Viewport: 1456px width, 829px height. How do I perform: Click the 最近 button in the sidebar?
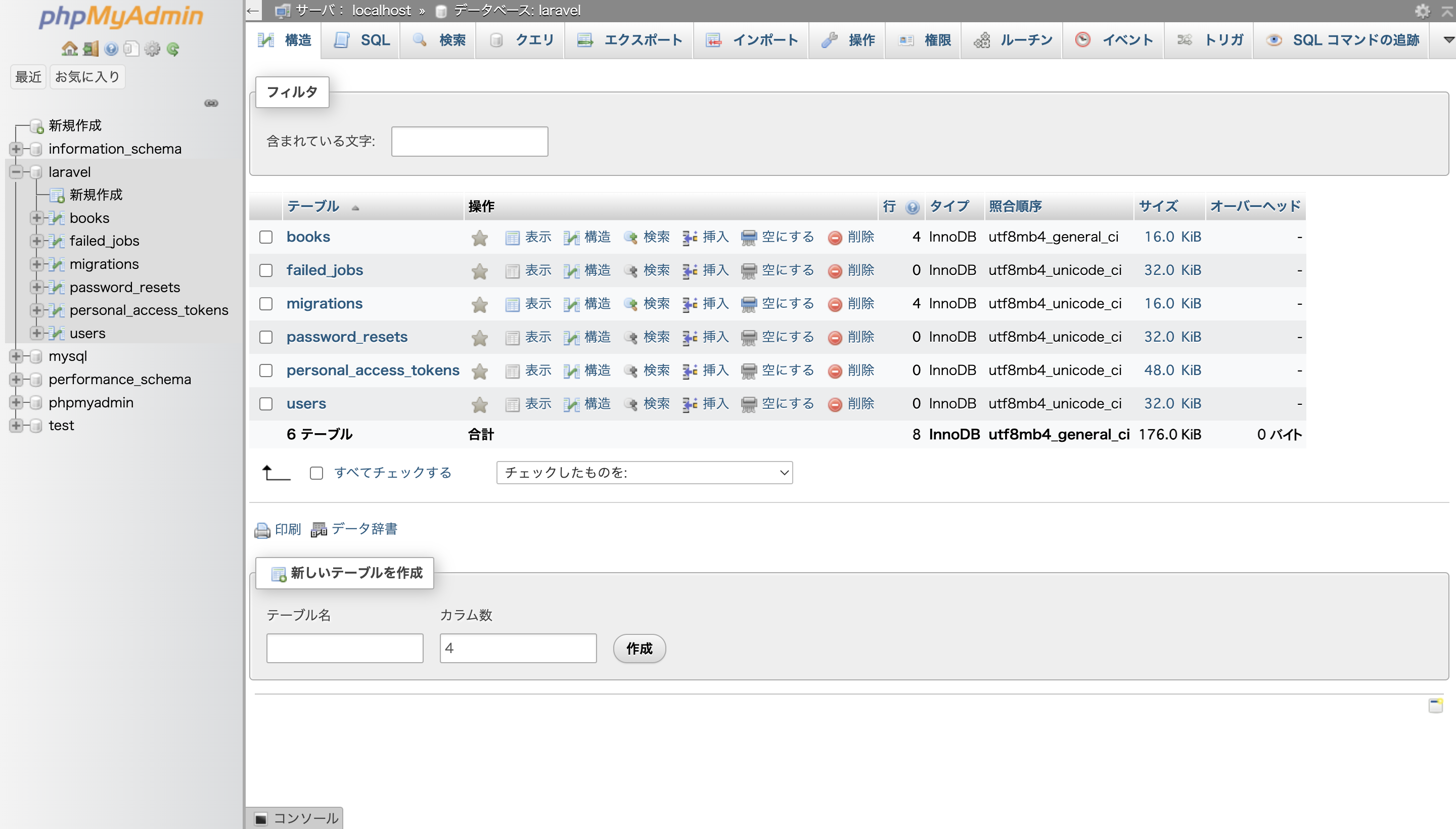click(x=28, y=77)
